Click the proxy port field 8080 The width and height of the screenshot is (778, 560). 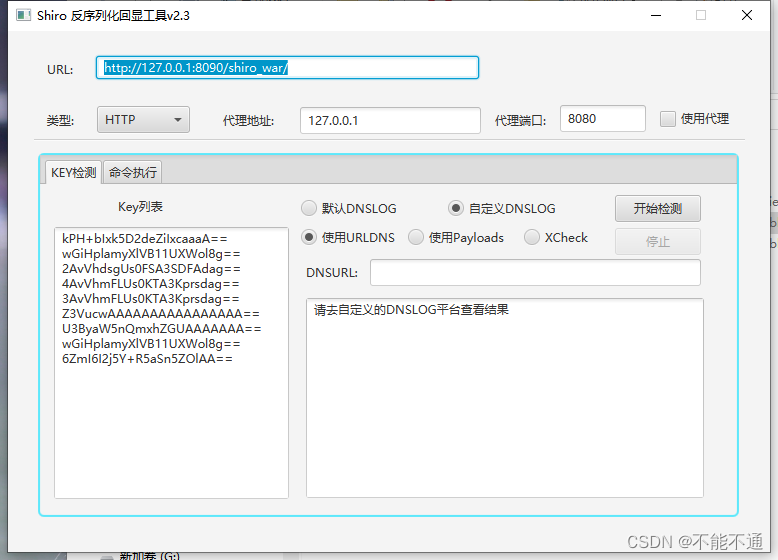pyautogui.click(x=602, y=119)
